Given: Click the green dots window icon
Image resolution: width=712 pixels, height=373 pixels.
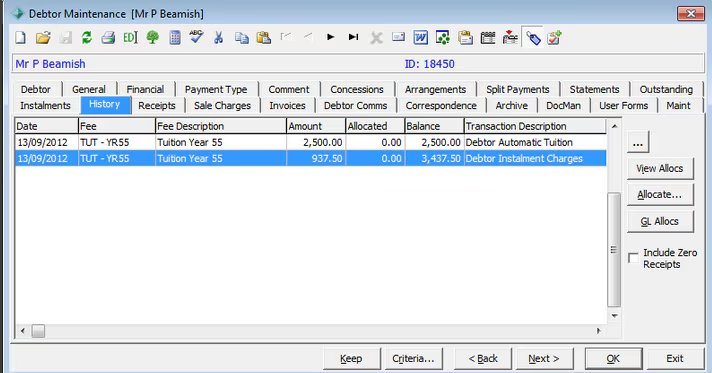Looking at the screenshot, I should click(443, 38).
